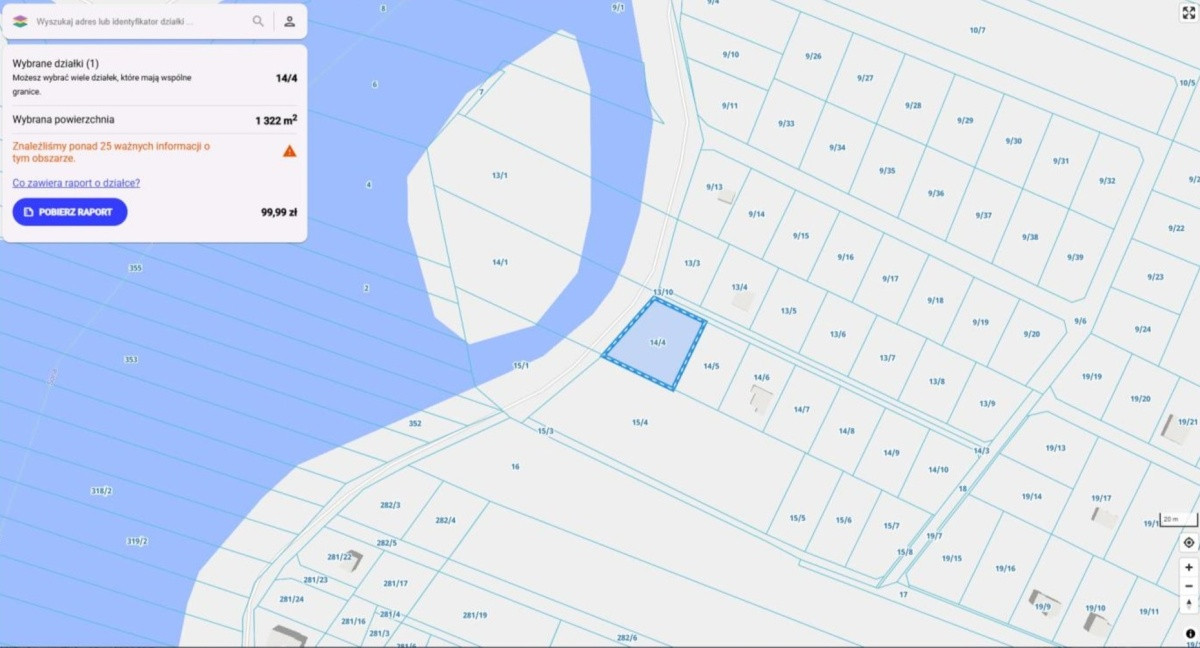The width and height of the screenshot is (1200, 648).
Task: Click the 'Wybrane działki (1)' heading
Action: [55, 63]
